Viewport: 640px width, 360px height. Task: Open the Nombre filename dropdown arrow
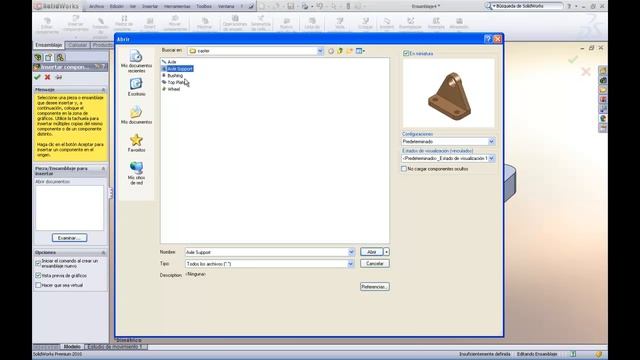351,252
